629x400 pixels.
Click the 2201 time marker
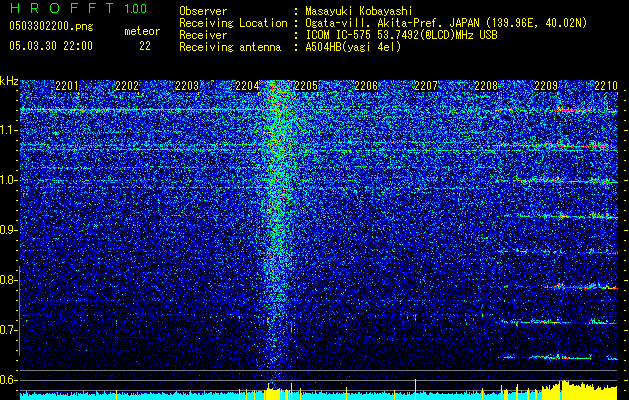[x=67, y=86]
